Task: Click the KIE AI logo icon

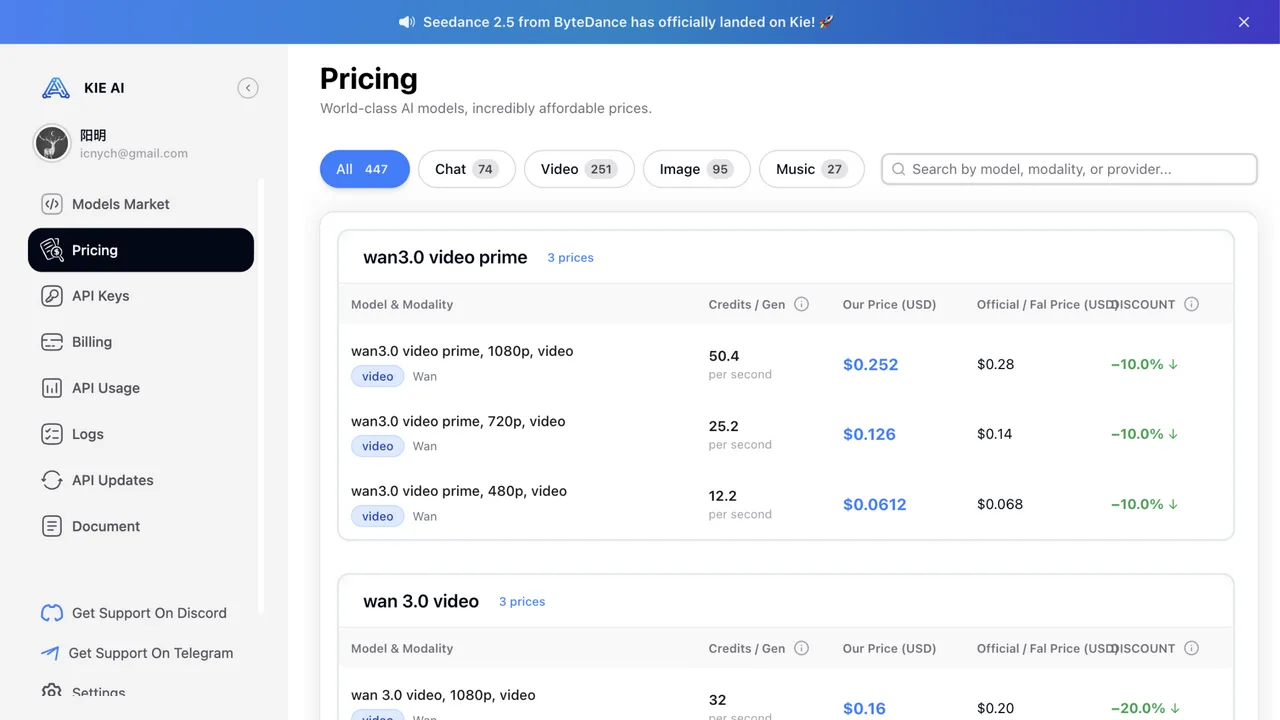Action: 55,88
